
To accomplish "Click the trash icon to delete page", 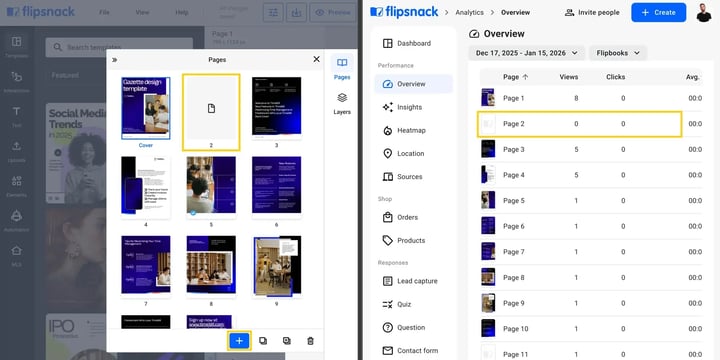I will click(x=310, y=341).
